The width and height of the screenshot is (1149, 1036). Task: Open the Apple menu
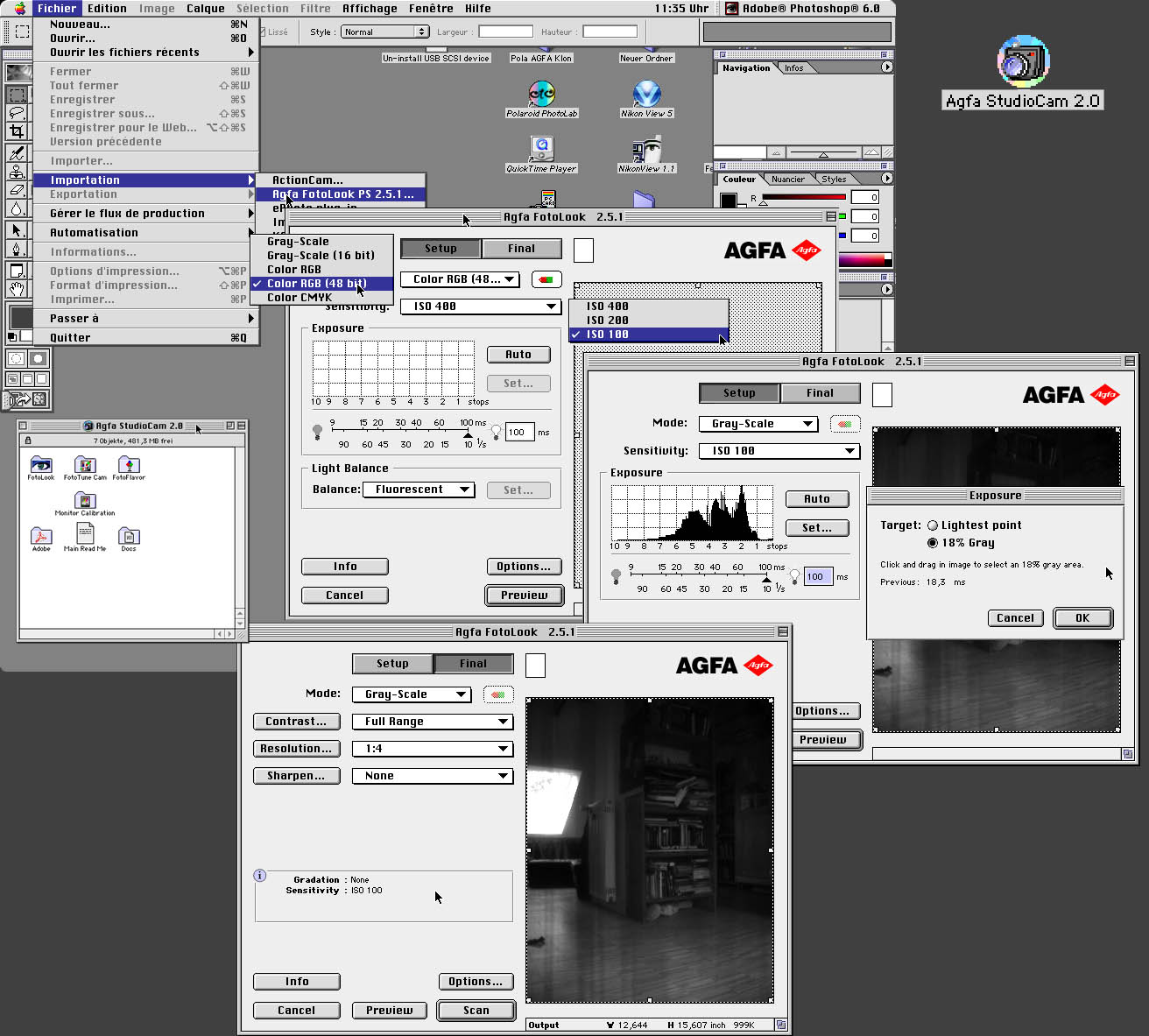tap(19, 9)
